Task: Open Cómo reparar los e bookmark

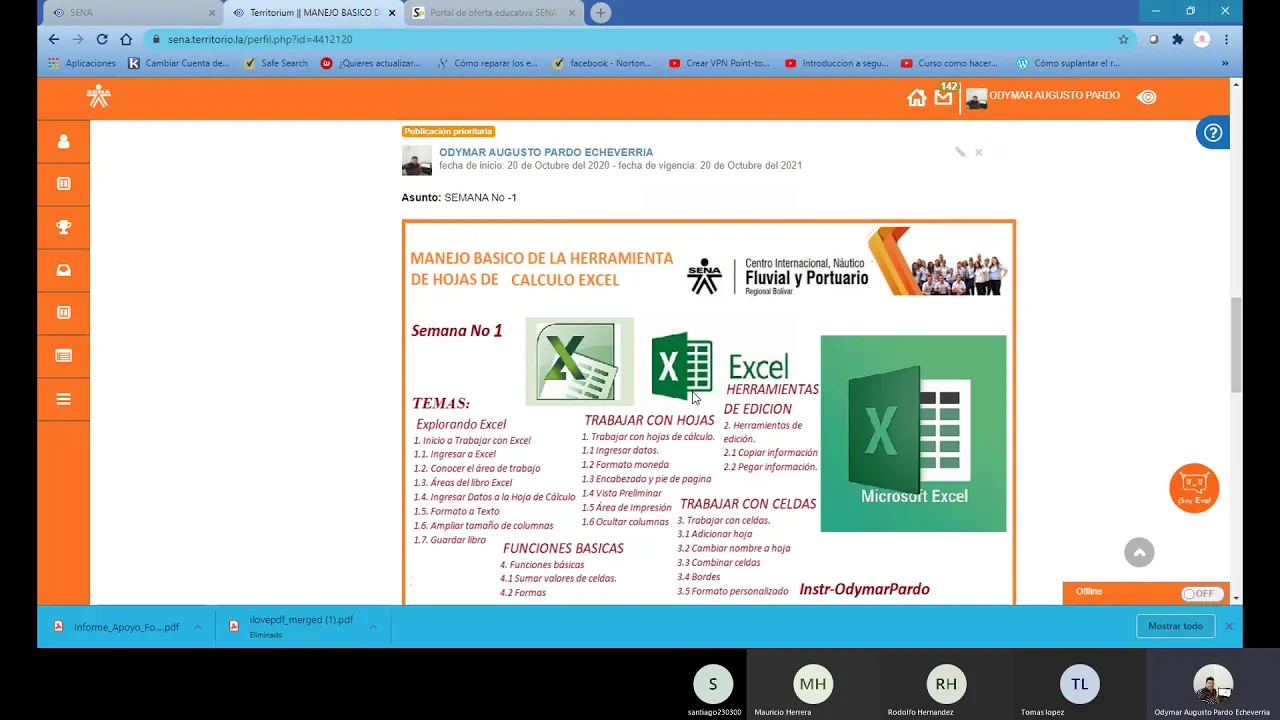Action: tap(487, 63)
